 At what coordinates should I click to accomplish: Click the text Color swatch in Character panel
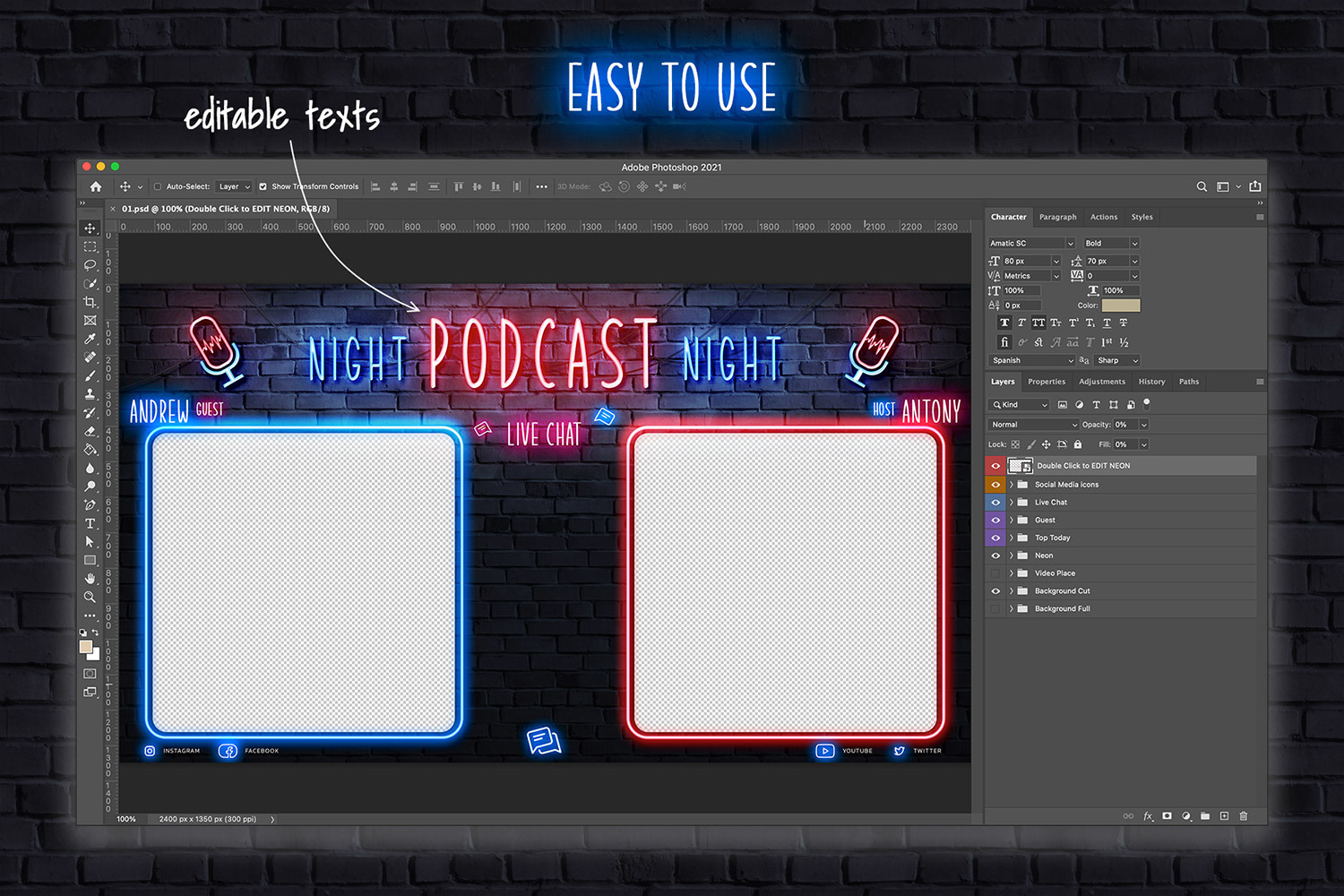(1121, 305)
